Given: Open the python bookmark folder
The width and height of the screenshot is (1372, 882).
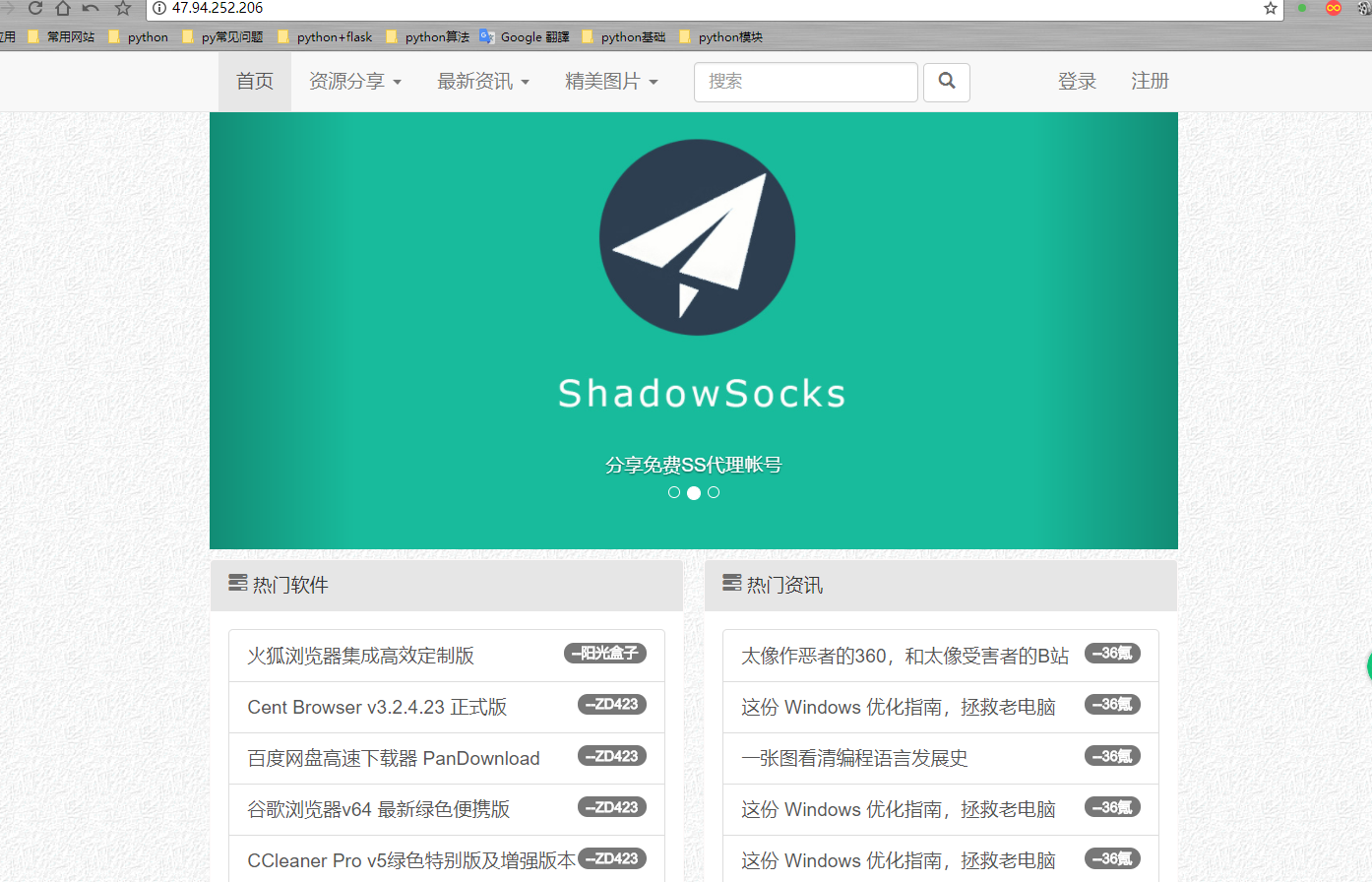Looking at the screenshot, I should click(138, 36).
